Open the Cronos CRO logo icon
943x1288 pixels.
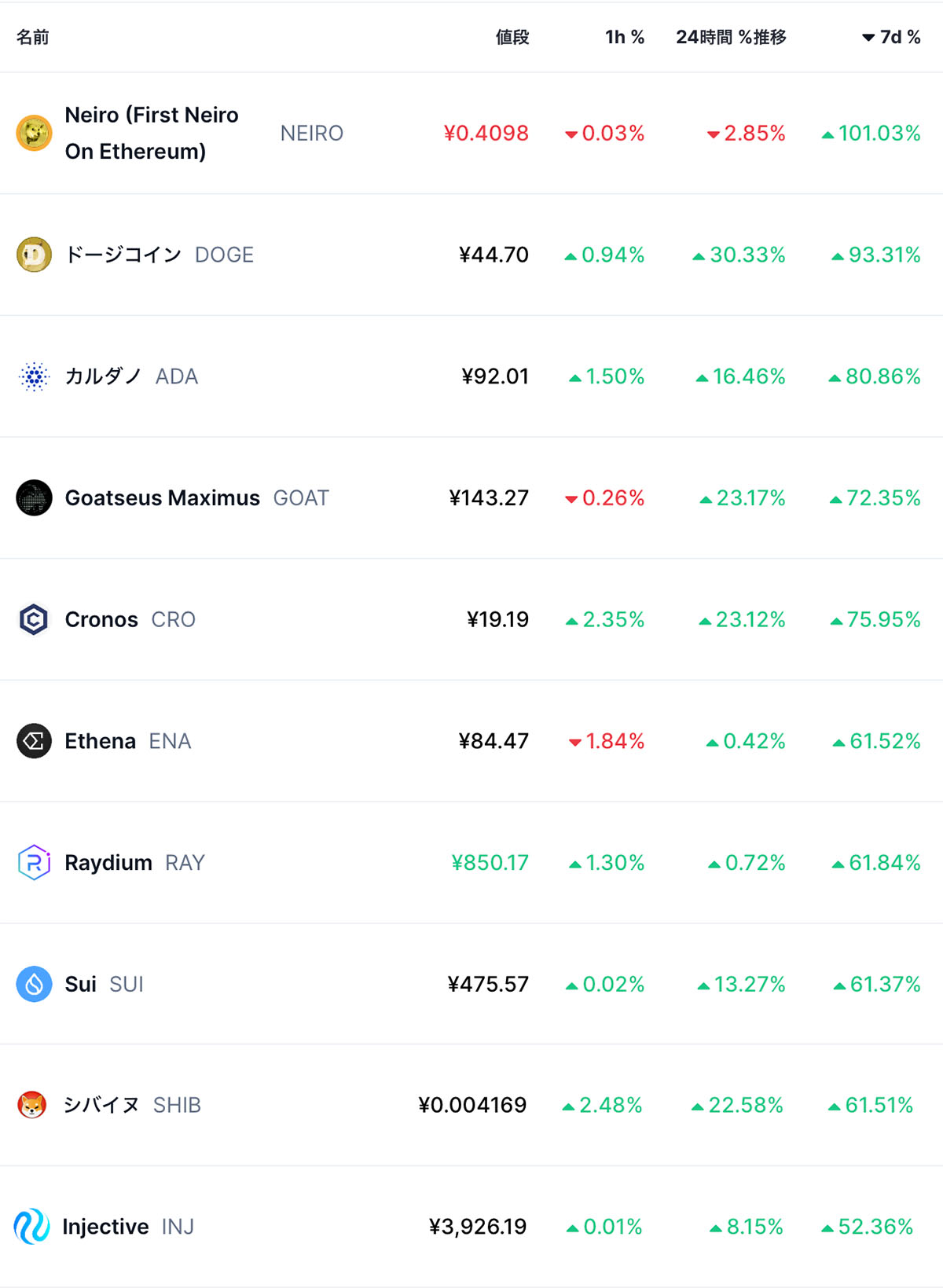[x=34, y=619]
